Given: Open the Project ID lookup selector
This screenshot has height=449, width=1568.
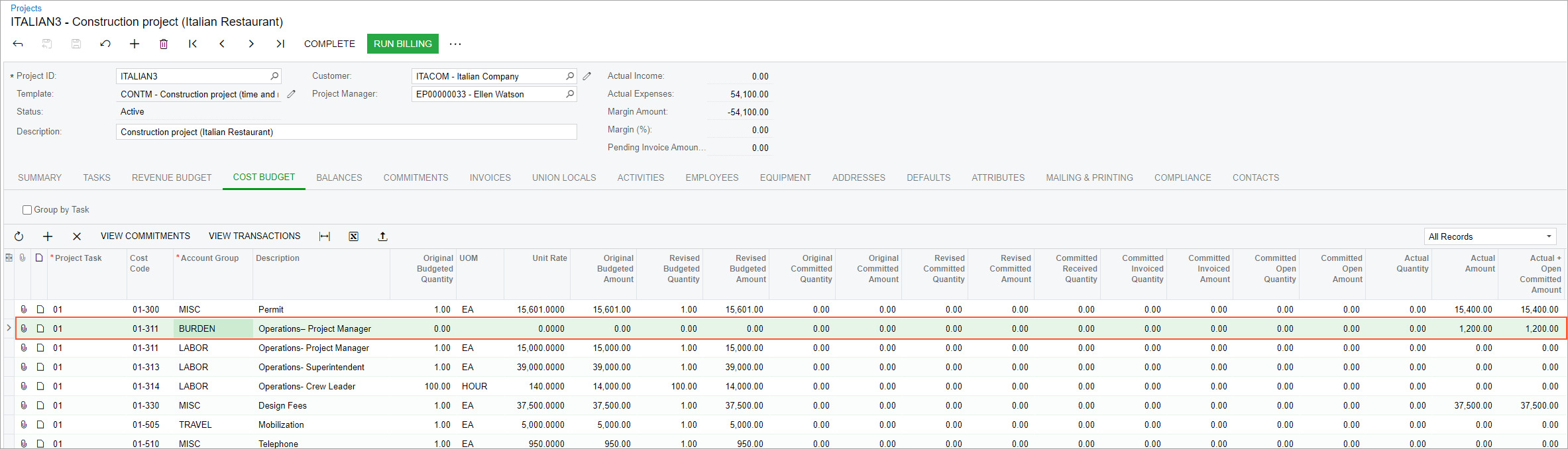Looking at the screenshot, I should (274, 76).
